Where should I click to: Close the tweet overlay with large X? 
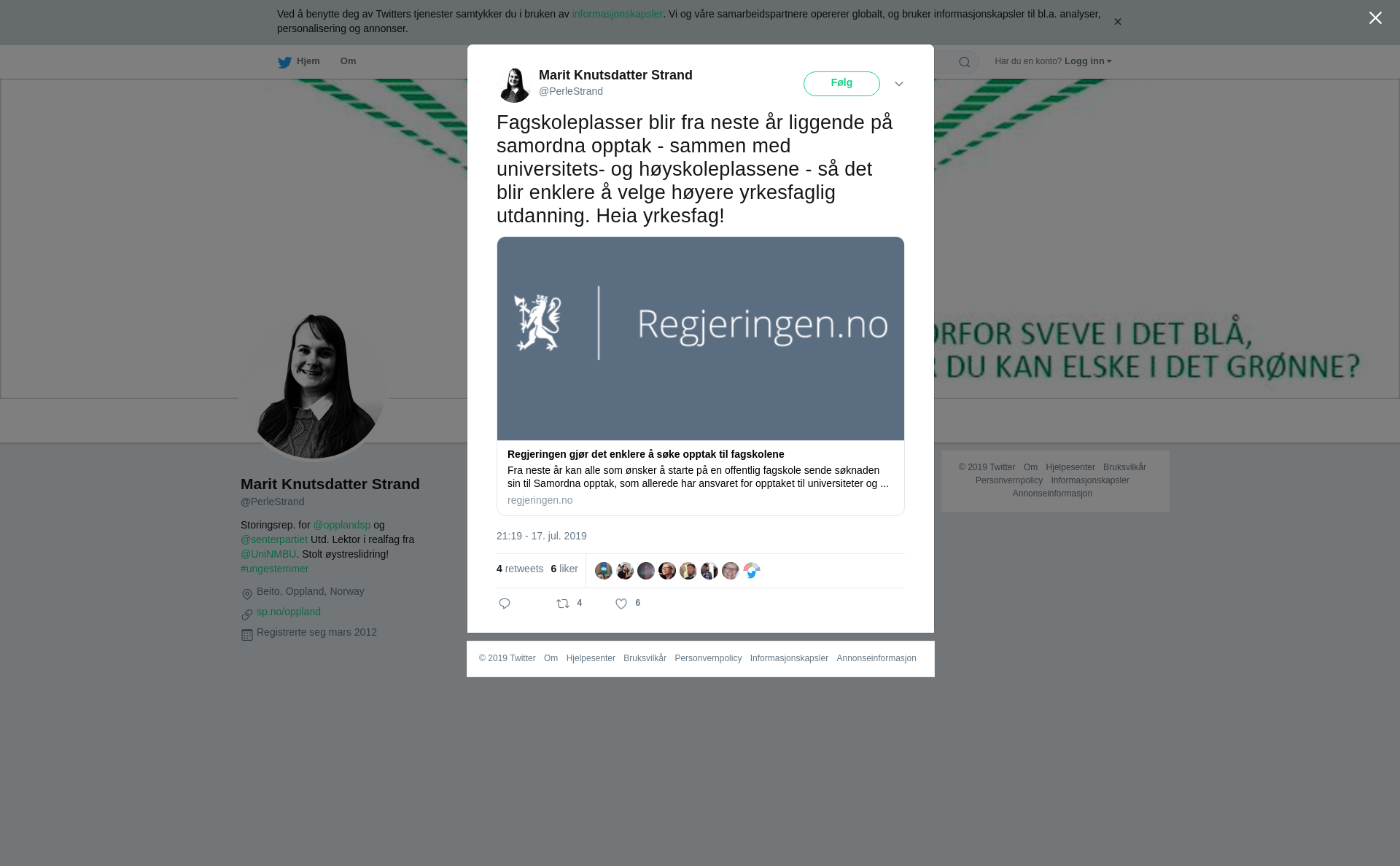[x=1375, y=18]
